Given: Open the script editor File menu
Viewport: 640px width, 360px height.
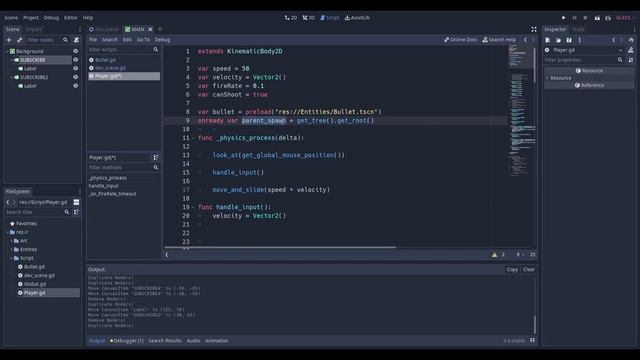Looking at the screenshot, I should (93, 40).
